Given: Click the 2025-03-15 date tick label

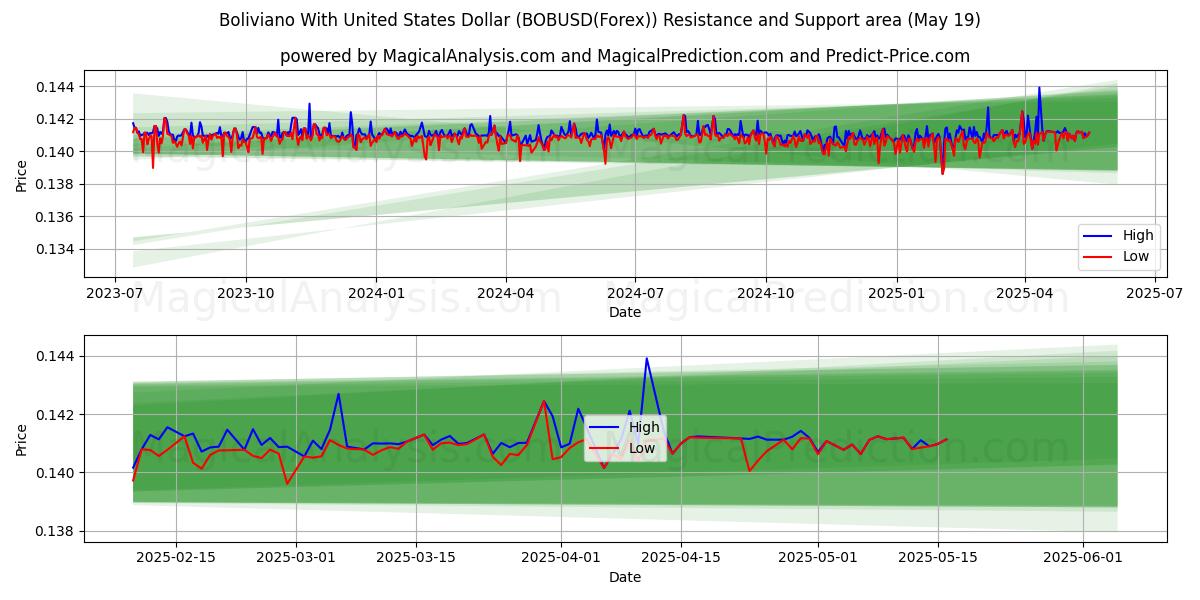Looking at the screenshot, I should tap(417, 558).
